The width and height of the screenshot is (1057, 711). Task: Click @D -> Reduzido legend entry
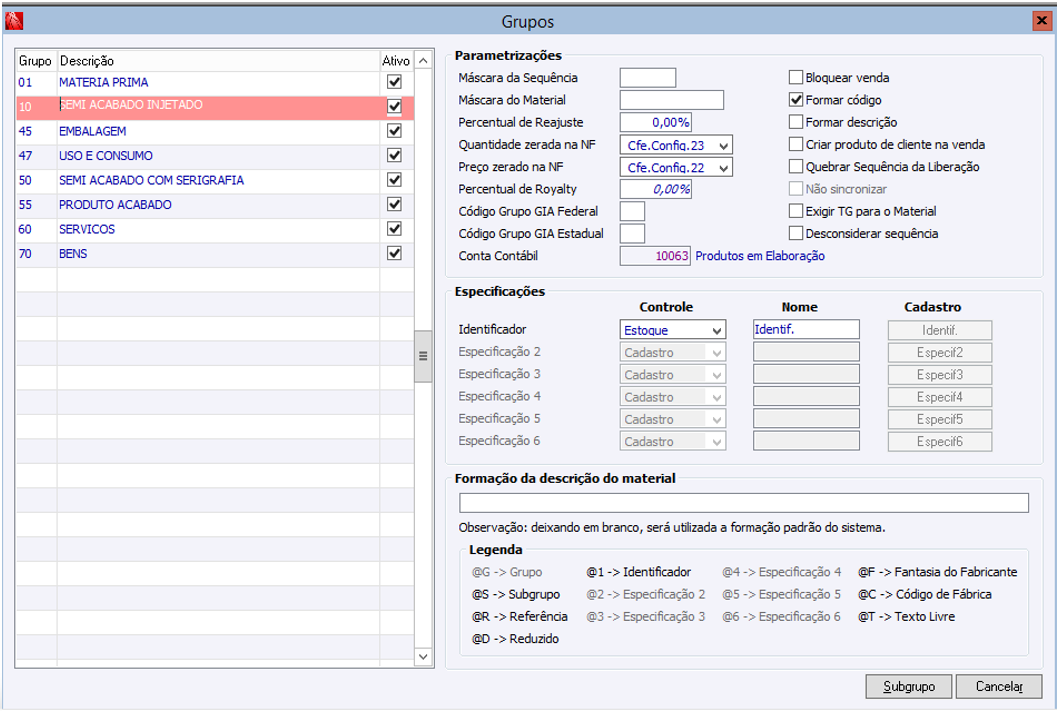pos(515,639)
